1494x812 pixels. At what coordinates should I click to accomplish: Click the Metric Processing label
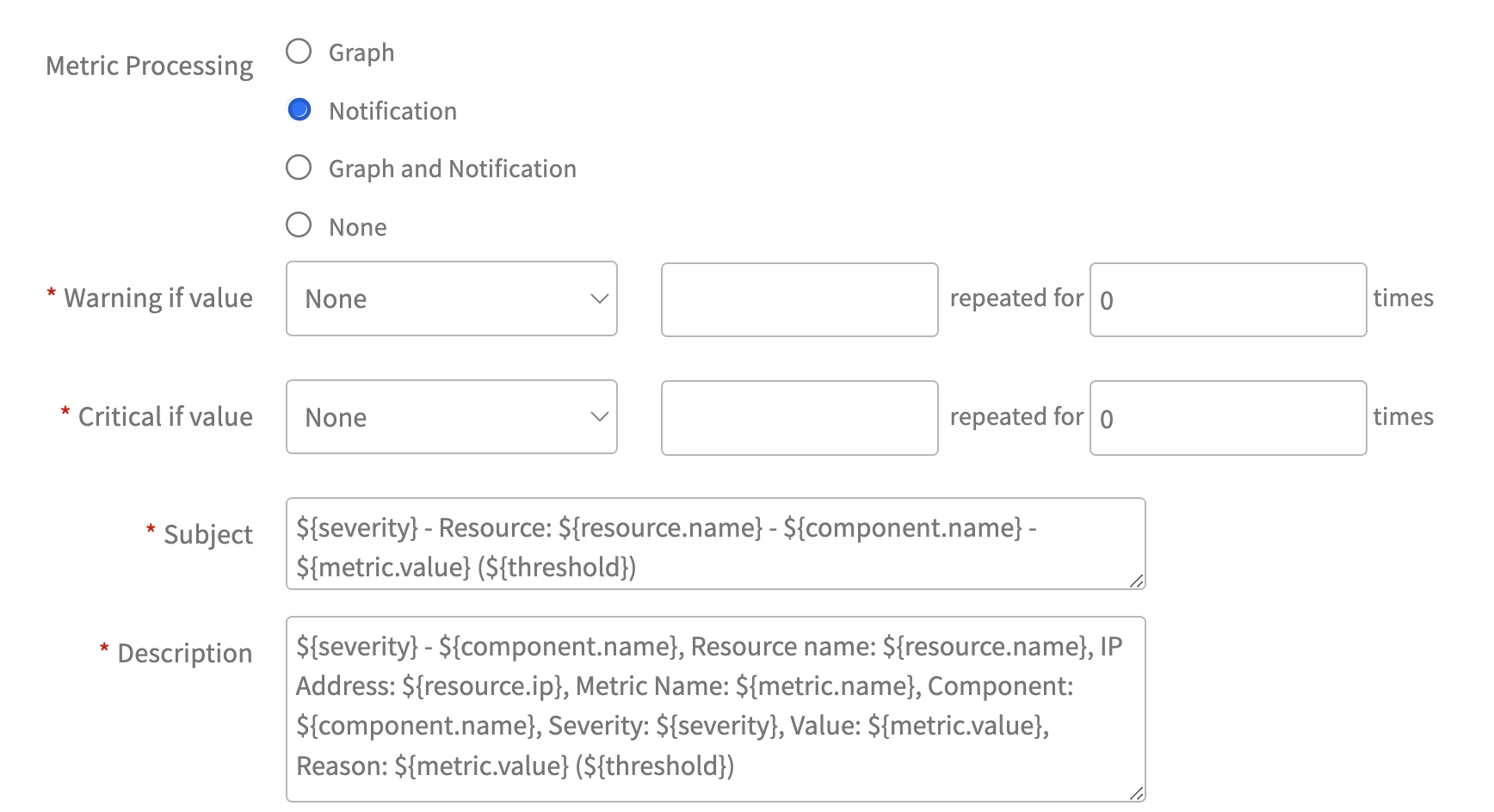click(x=149, y=65)
